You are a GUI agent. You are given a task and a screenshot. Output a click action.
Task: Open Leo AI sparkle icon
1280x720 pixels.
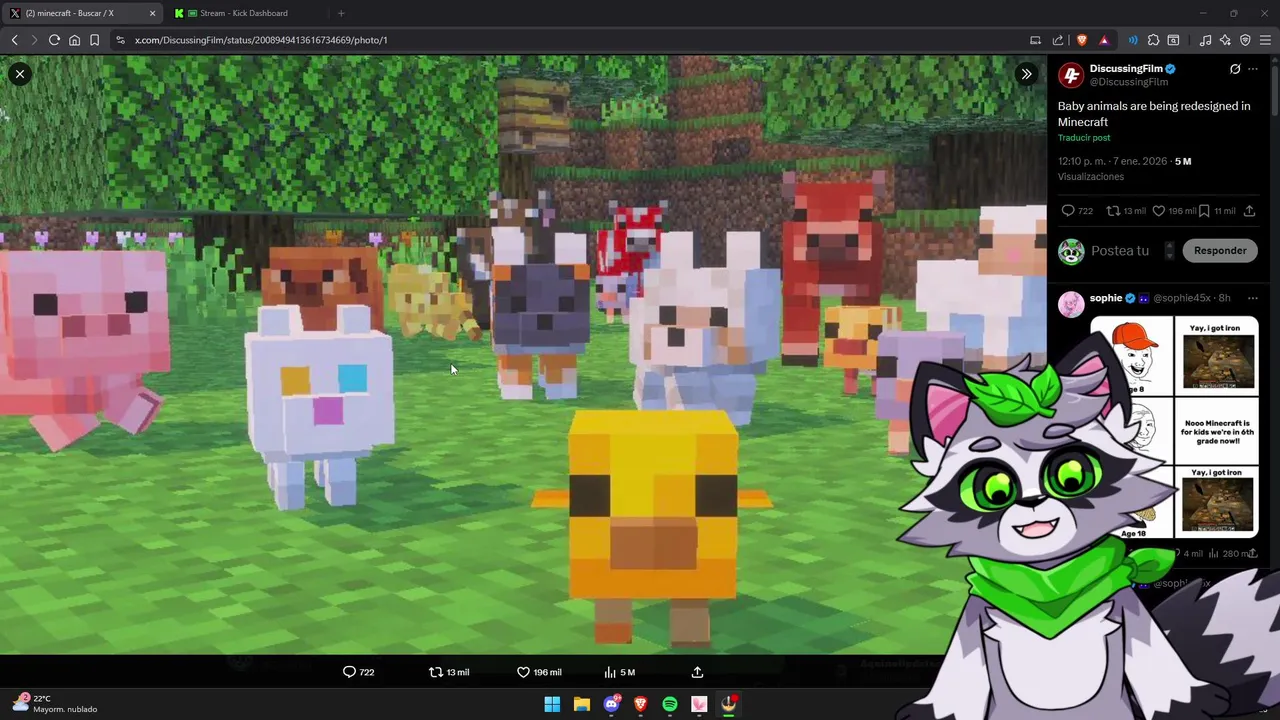1225,40
